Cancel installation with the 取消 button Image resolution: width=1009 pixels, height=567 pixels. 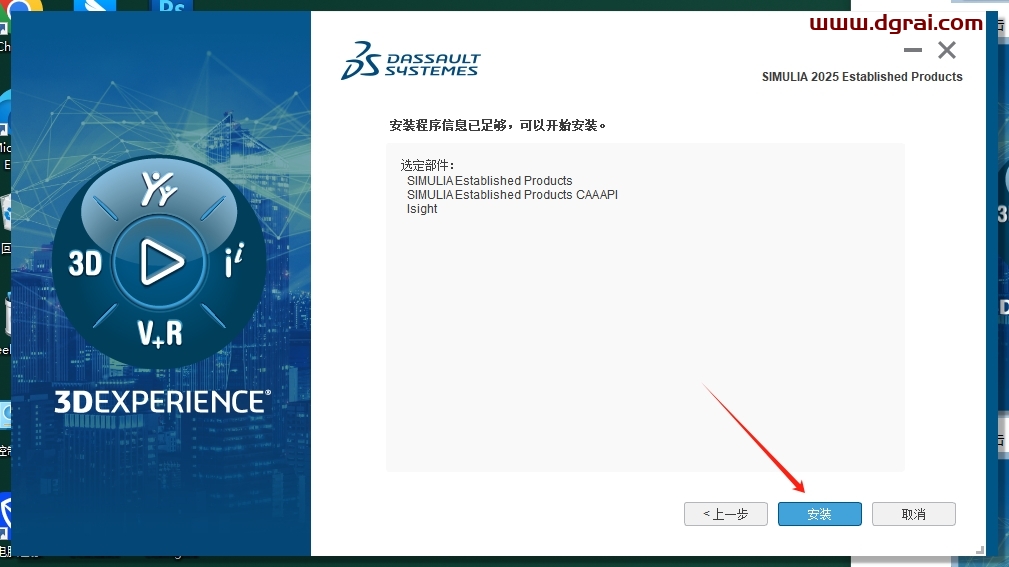913,514
